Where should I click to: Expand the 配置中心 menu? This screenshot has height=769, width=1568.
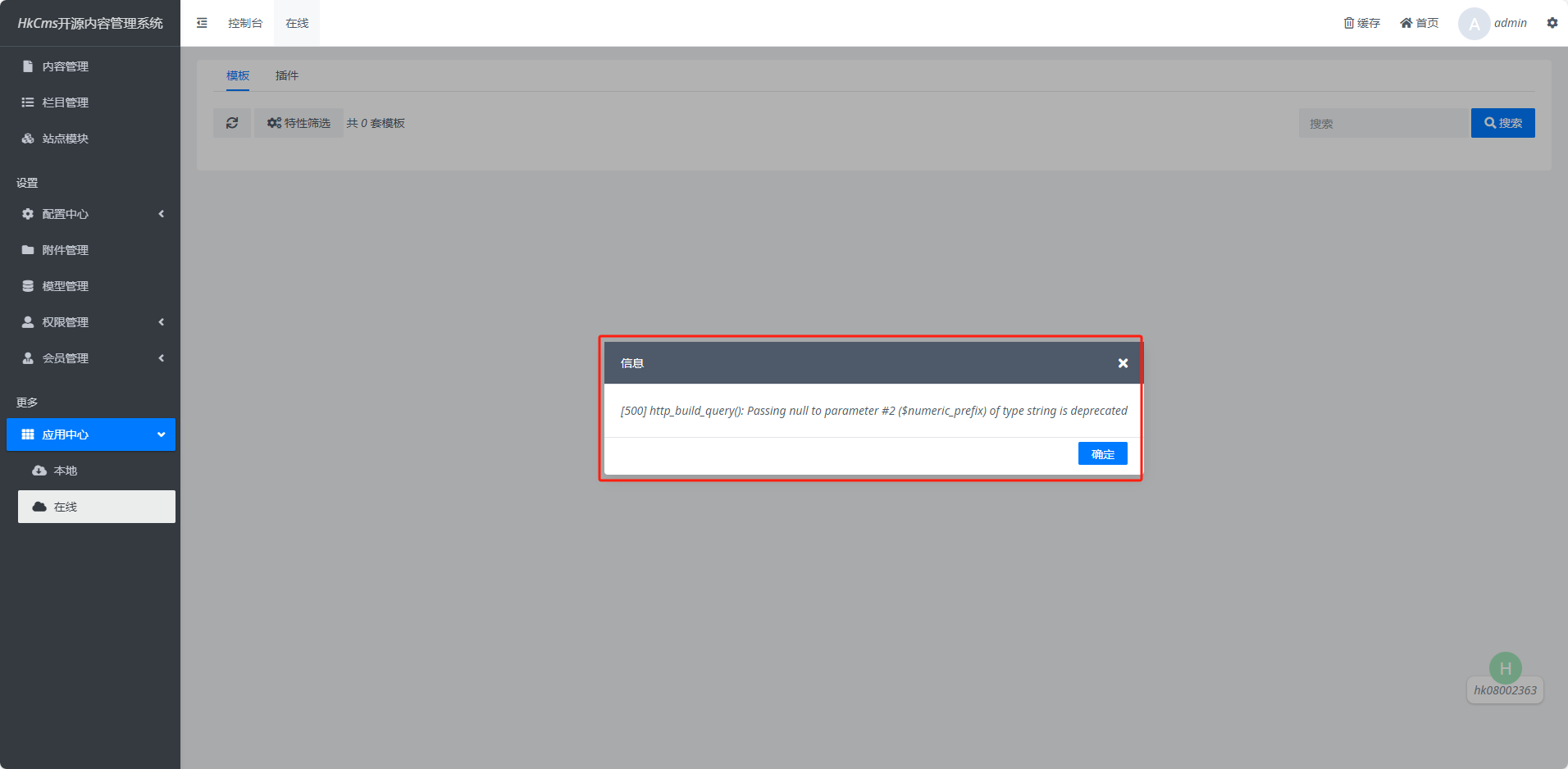click(90, 214)
